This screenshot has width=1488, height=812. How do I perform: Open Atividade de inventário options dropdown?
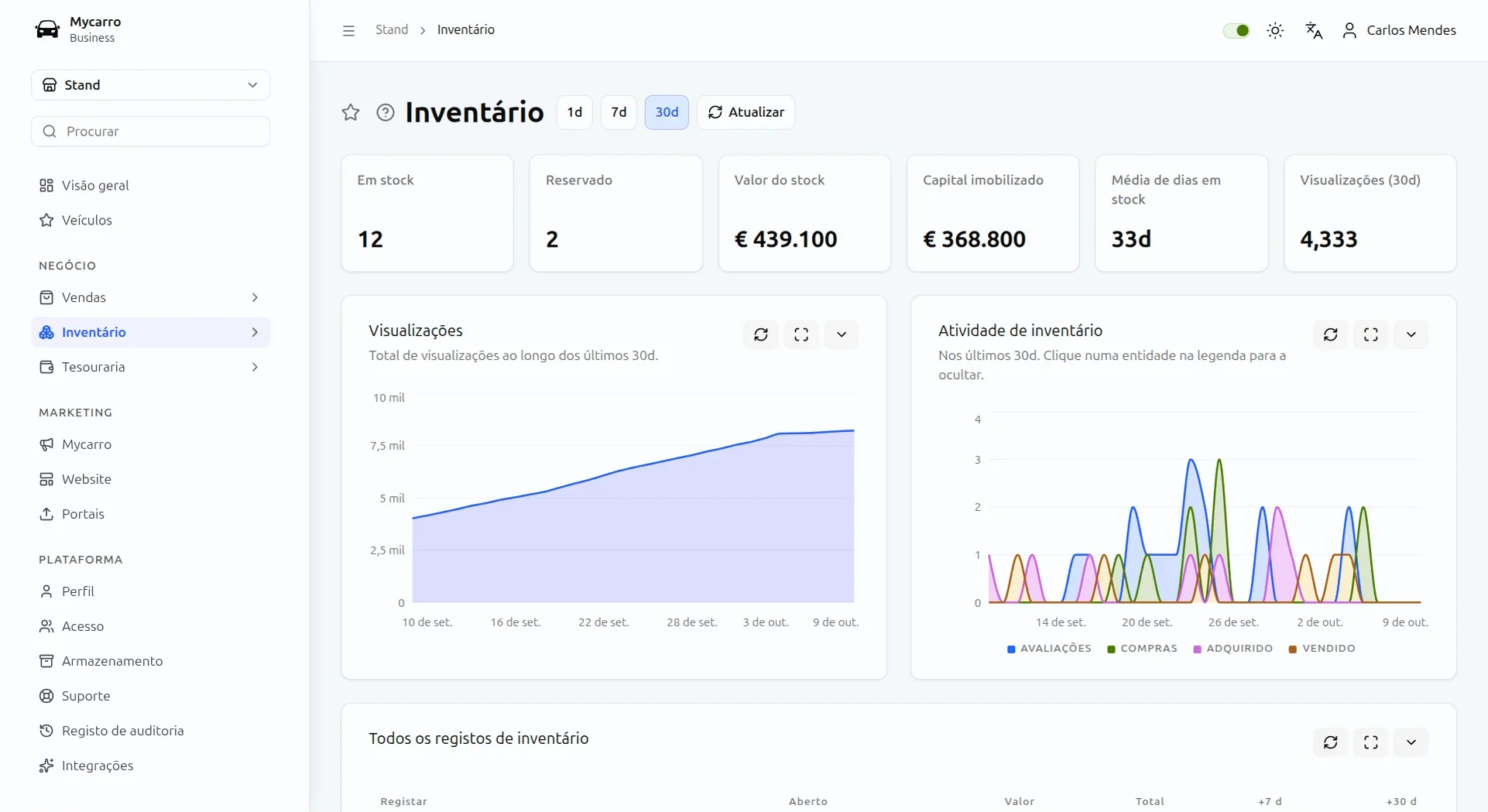[1411, 334]
